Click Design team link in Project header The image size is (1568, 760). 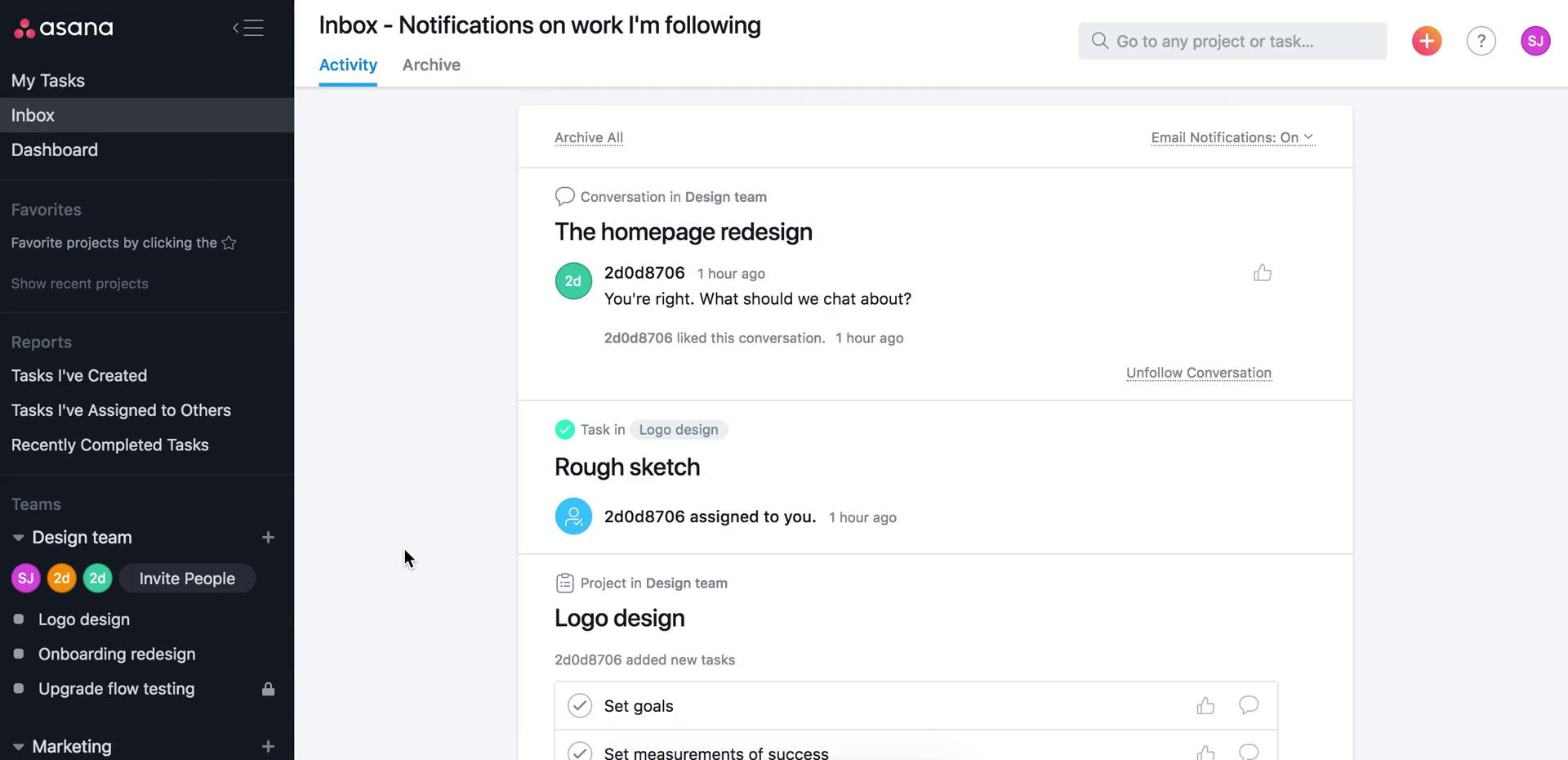coord(687,583)
